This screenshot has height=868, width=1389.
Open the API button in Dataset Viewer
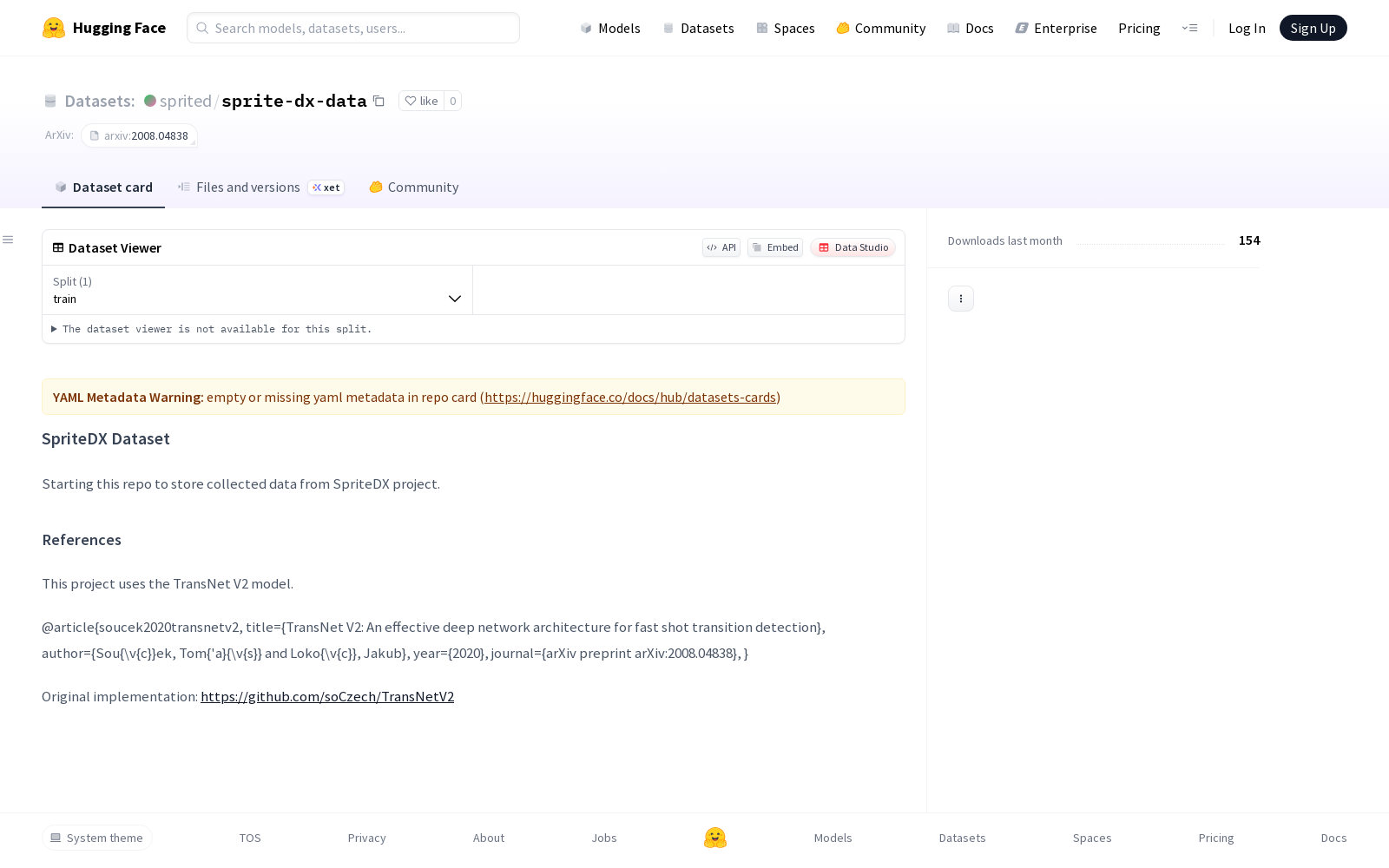[x=721, y=247]
